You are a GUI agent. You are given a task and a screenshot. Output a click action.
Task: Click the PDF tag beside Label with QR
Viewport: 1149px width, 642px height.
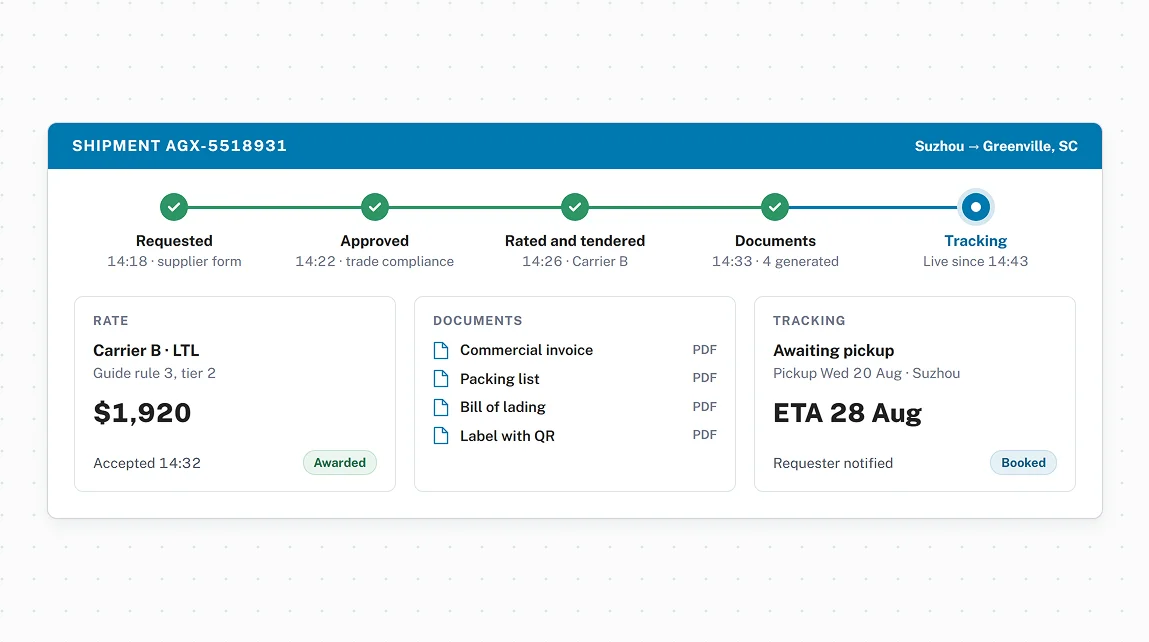704,435
